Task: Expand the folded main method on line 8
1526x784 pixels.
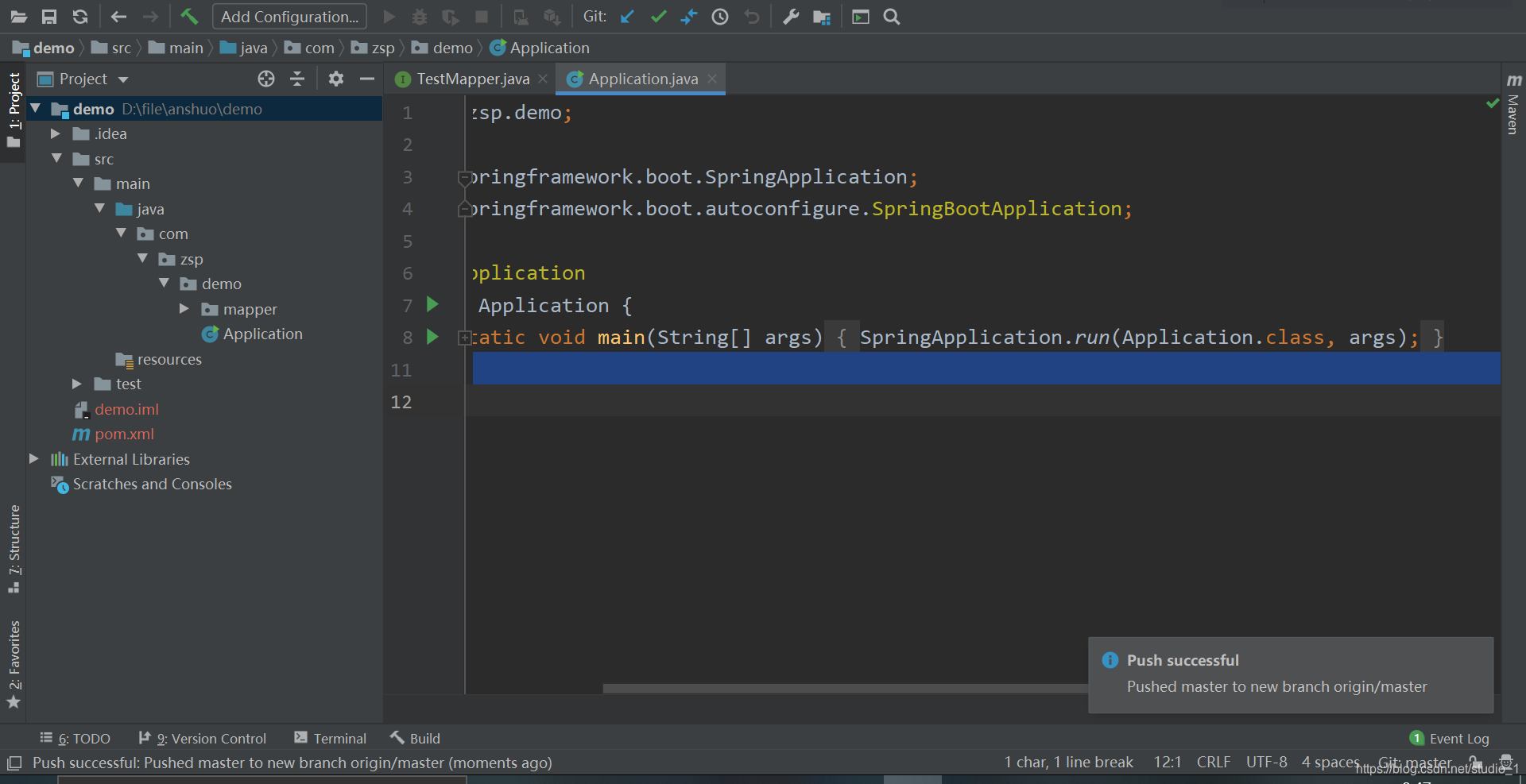Action: pyautogui.click(x=464, y=338)
